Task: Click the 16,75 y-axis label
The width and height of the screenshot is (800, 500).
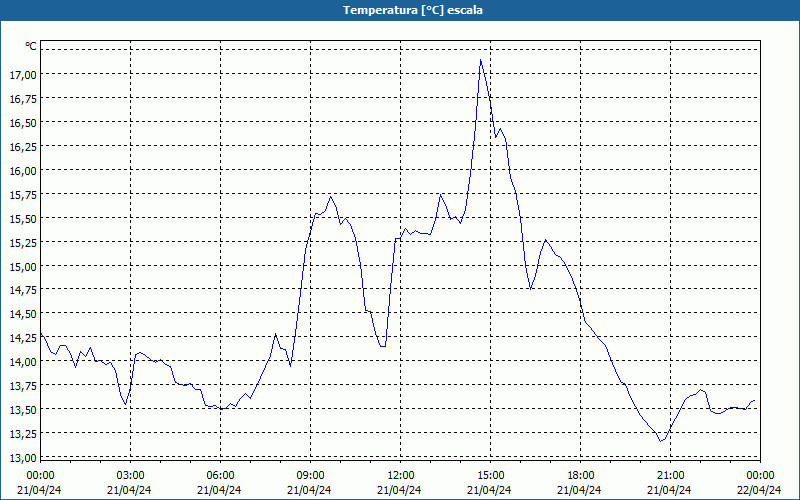Action: [x=23, y=98]
